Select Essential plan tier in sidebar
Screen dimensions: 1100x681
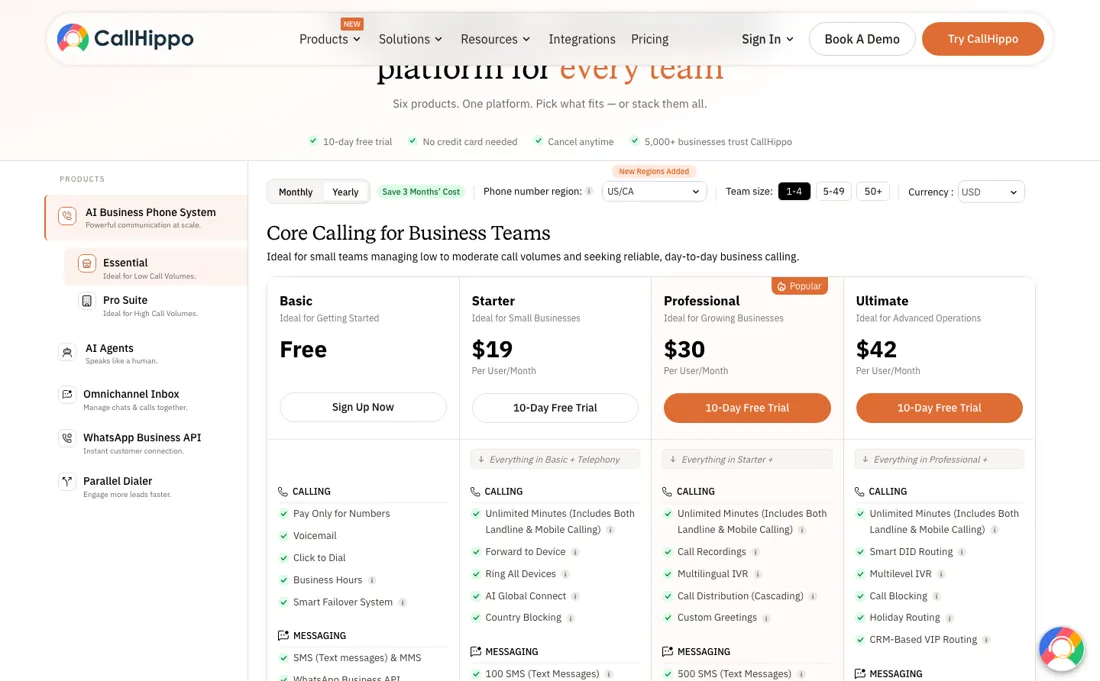point(155,267)
